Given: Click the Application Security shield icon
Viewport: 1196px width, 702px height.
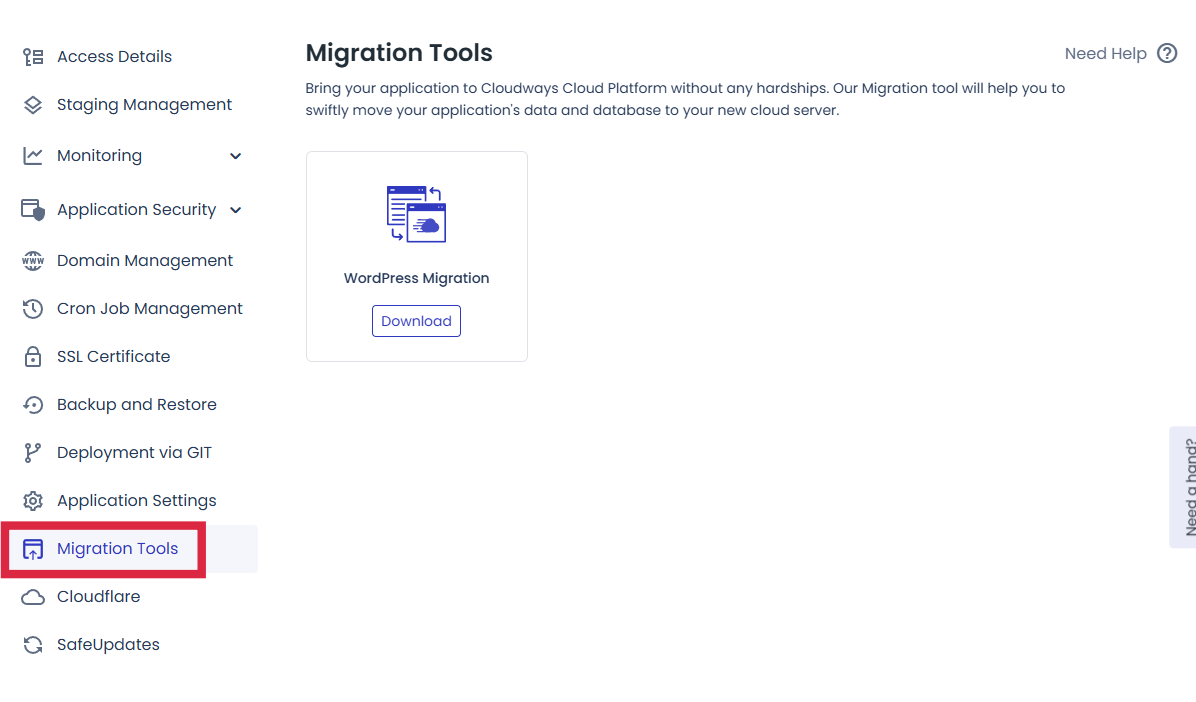Looking at the screenshot, I should tap(33, 209).
